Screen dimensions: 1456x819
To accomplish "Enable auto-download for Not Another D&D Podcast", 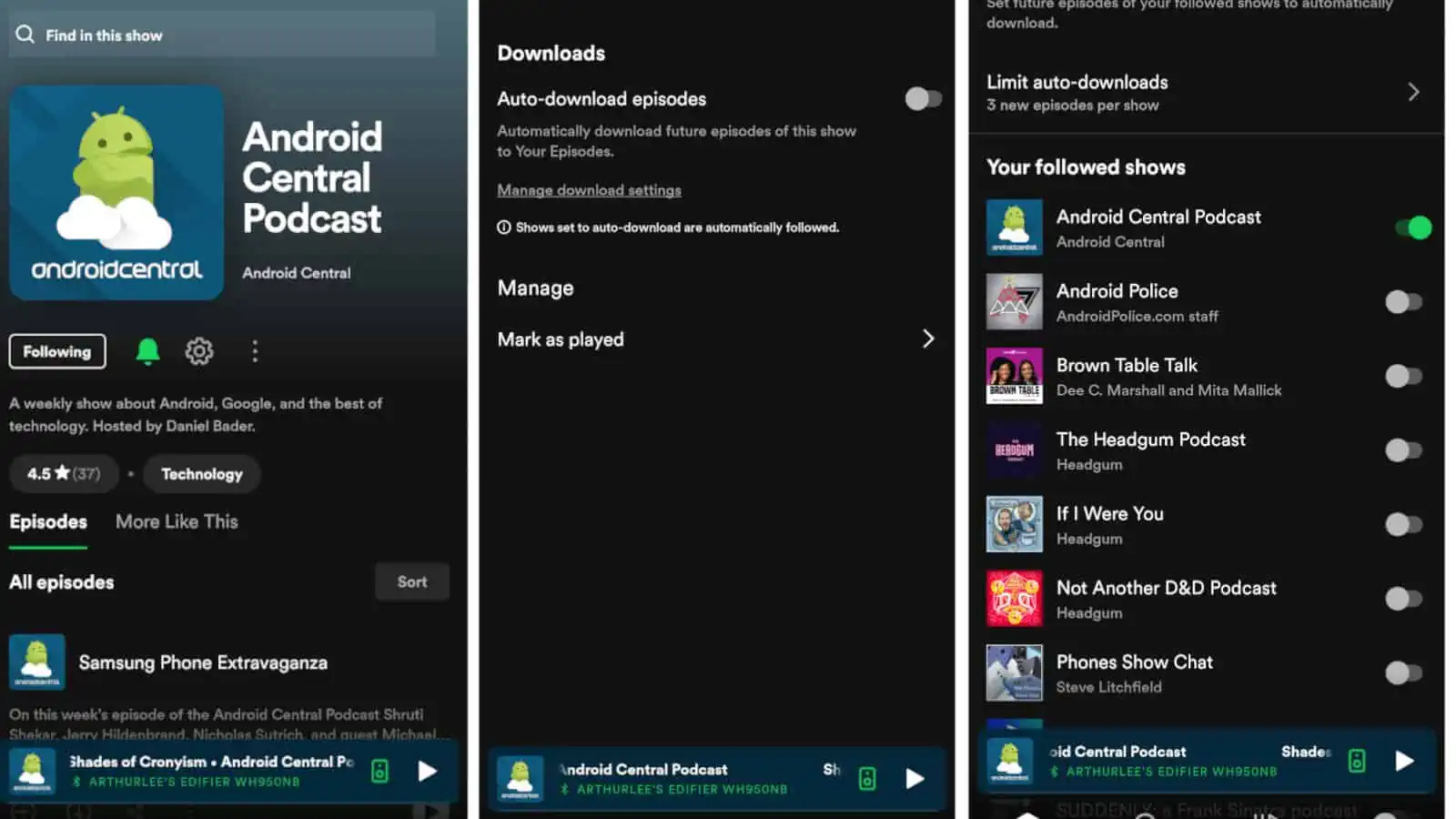I will pyautogui.click(x=1402, y=599).
